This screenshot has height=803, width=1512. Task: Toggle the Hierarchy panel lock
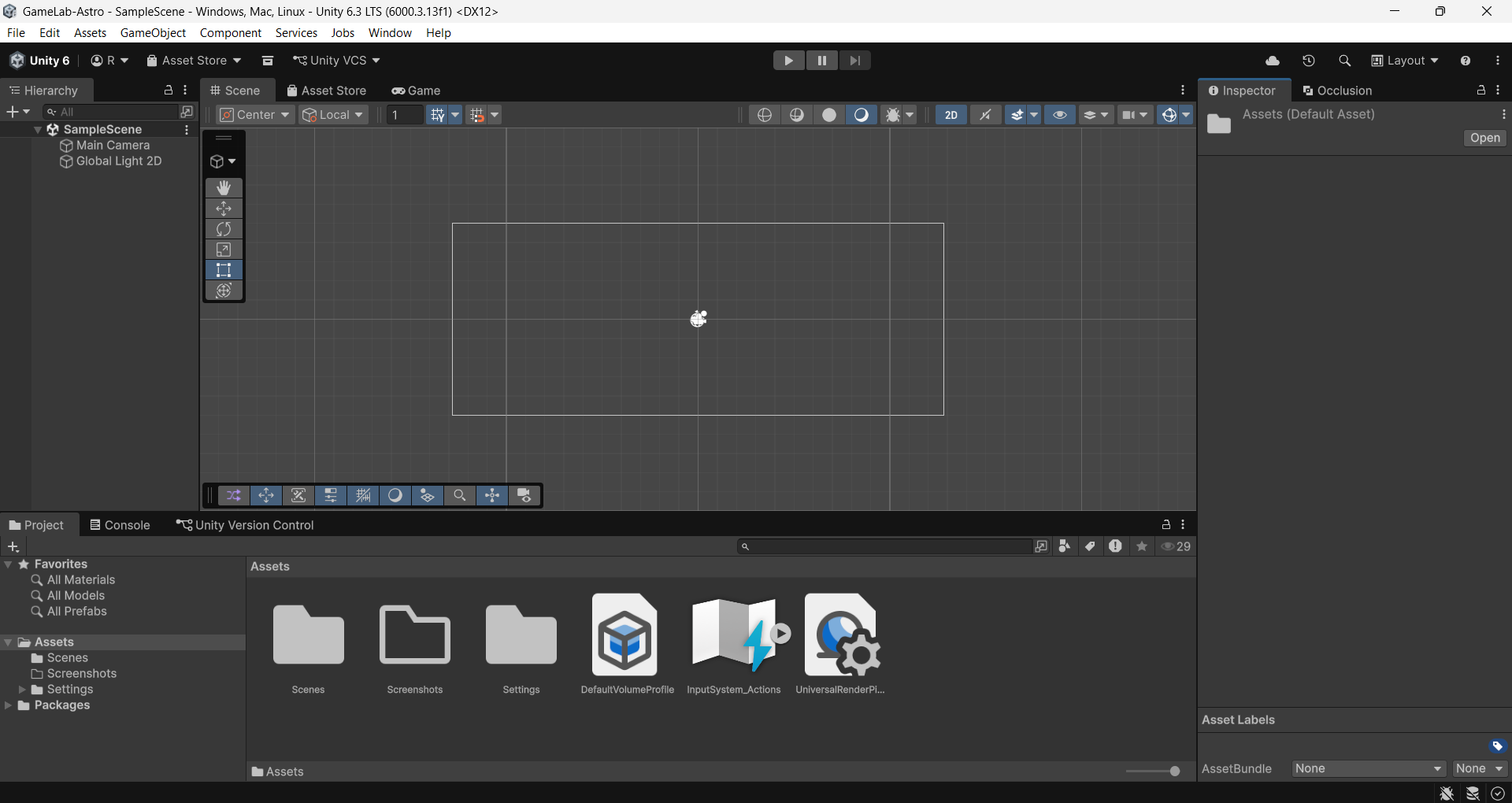(168, 91)
